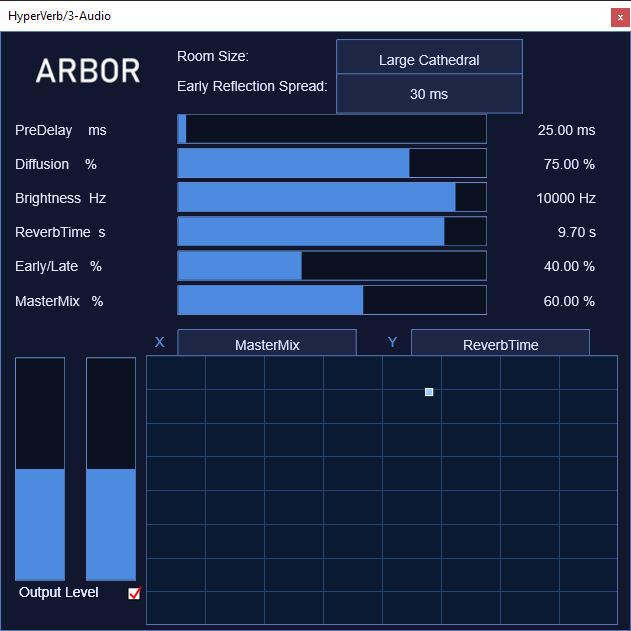Image resolution: width=631 pixels, height=631 pixels.
Task: Click the Early Reflection Spread: label
Action: (x=252, y=87)
